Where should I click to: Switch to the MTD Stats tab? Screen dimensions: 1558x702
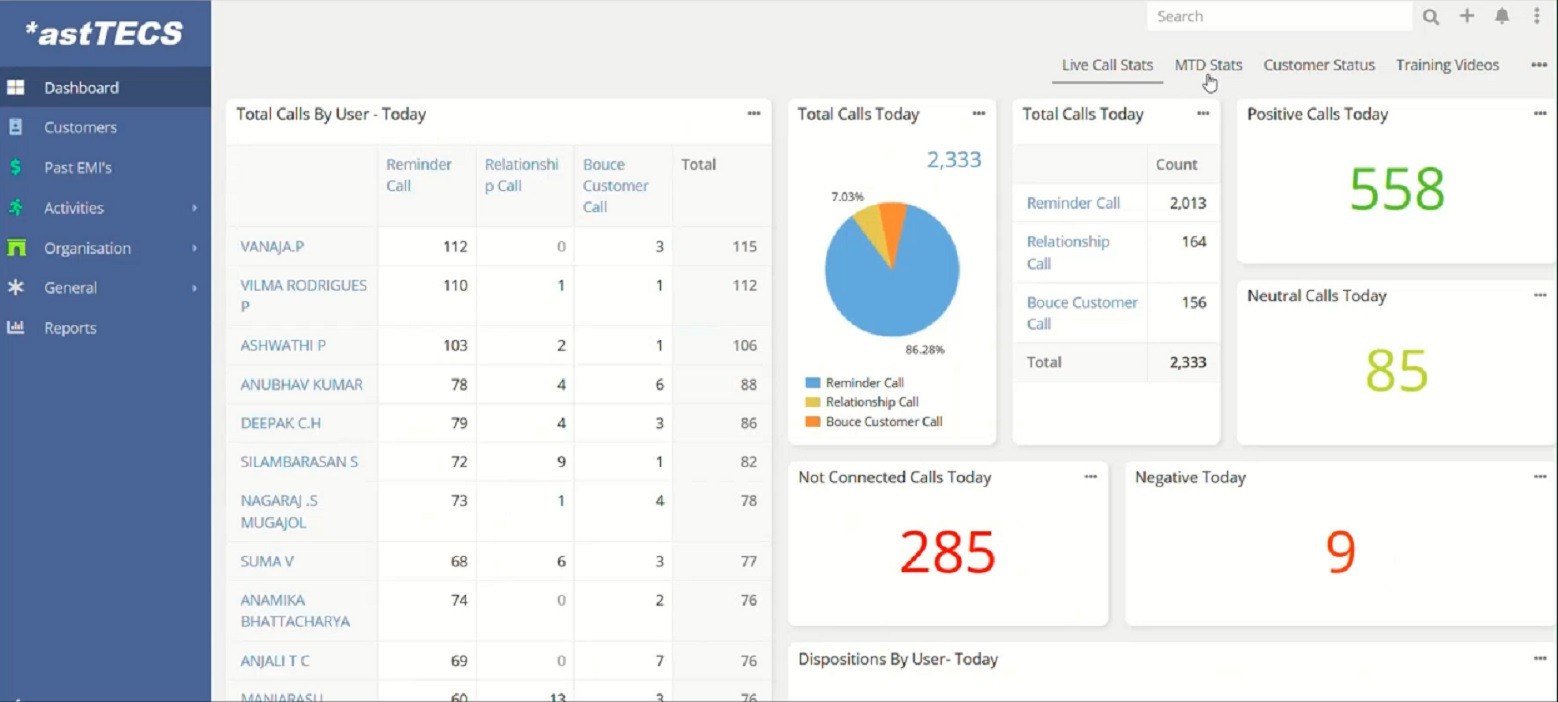click(x=1208, y=65)
